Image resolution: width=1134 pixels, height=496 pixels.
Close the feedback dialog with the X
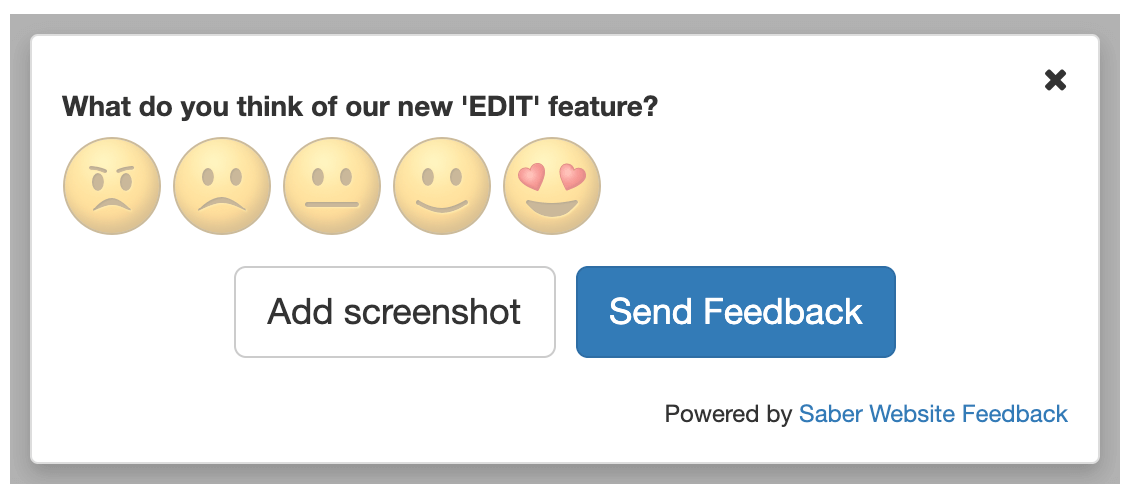tap(1055, 81)
